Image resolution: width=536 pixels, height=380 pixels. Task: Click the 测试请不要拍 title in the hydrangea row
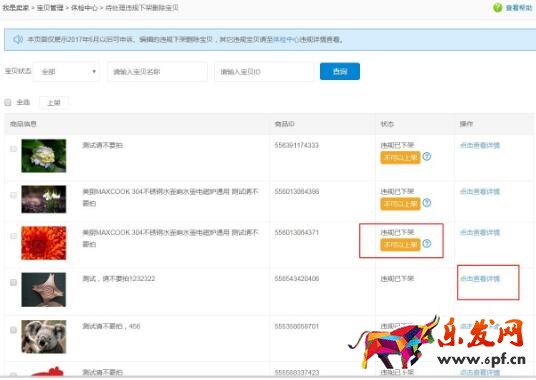click(x=103, y=146)
